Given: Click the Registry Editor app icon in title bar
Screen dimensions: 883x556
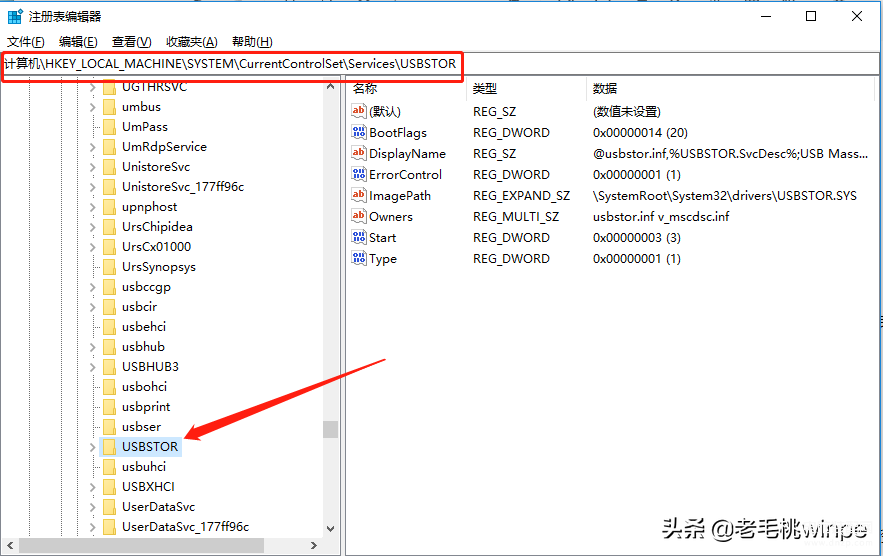Looking at the screenshot, I should point(15,16).
